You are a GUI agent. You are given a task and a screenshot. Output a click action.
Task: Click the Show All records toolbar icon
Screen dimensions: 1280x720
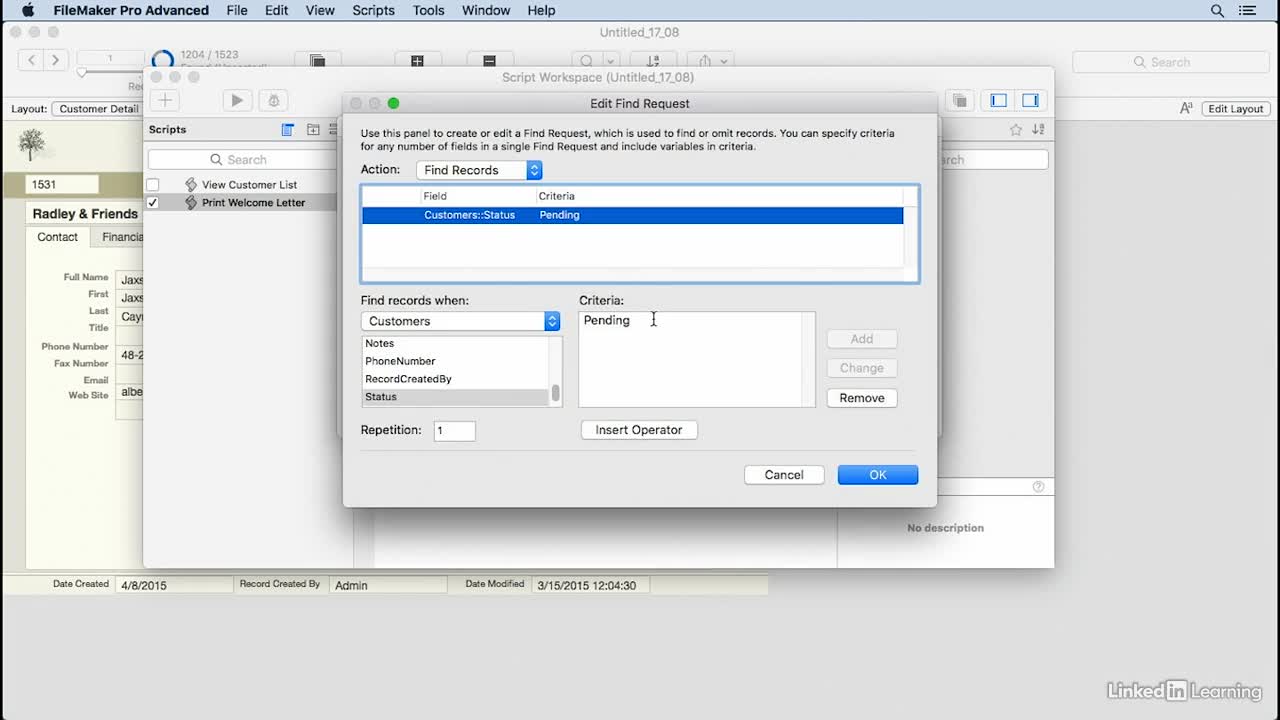(x=317, y=61)
